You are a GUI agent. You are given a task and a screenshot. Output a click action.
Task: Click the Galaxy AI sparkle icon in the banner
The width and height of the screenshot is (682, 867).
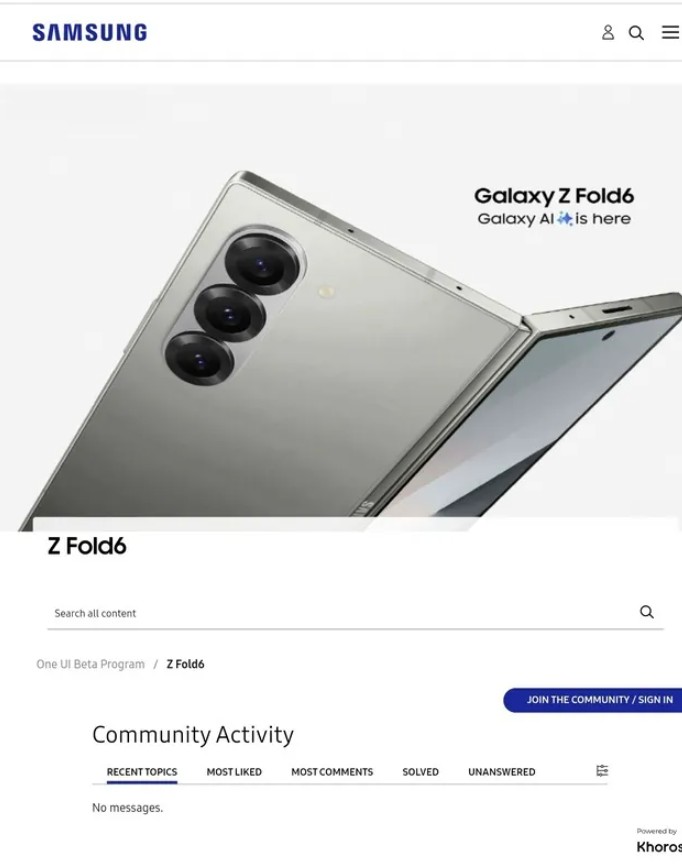(x=564, y=219)
